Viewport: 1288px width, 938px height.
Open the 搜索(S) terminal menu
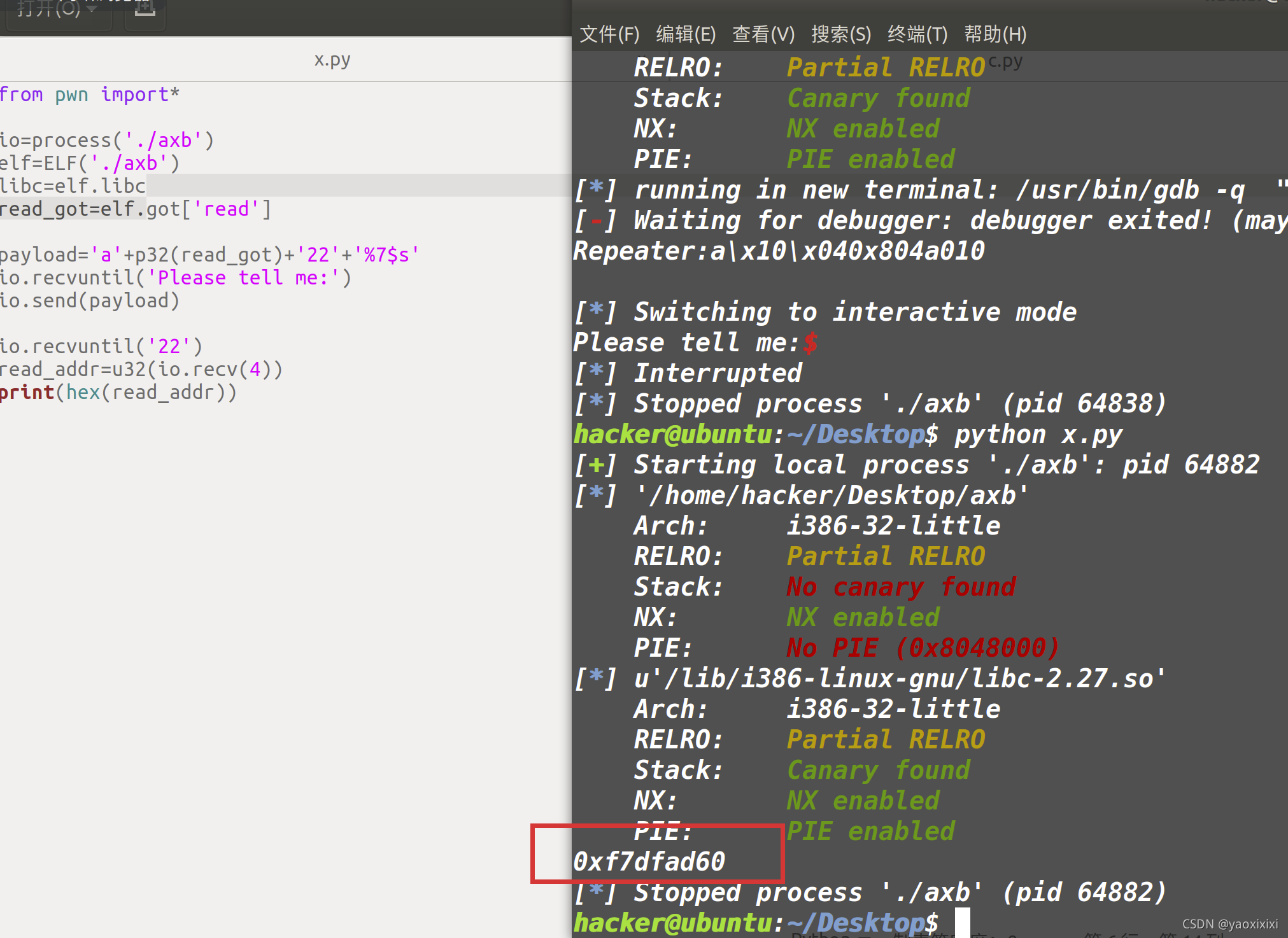(x=840, y=34)
